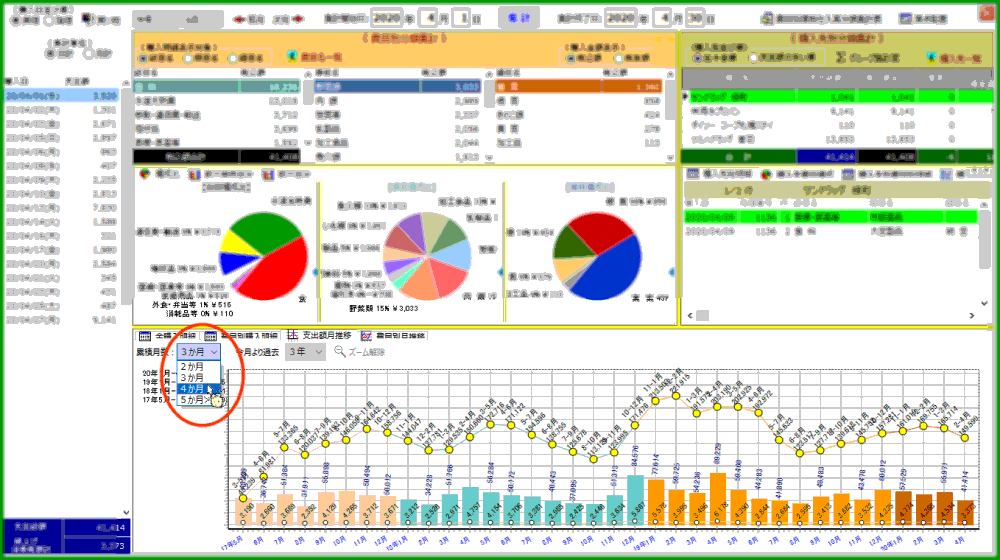1000x560 pixels.
Task: Select the second radio in right store panel
Action: point(754,57)
